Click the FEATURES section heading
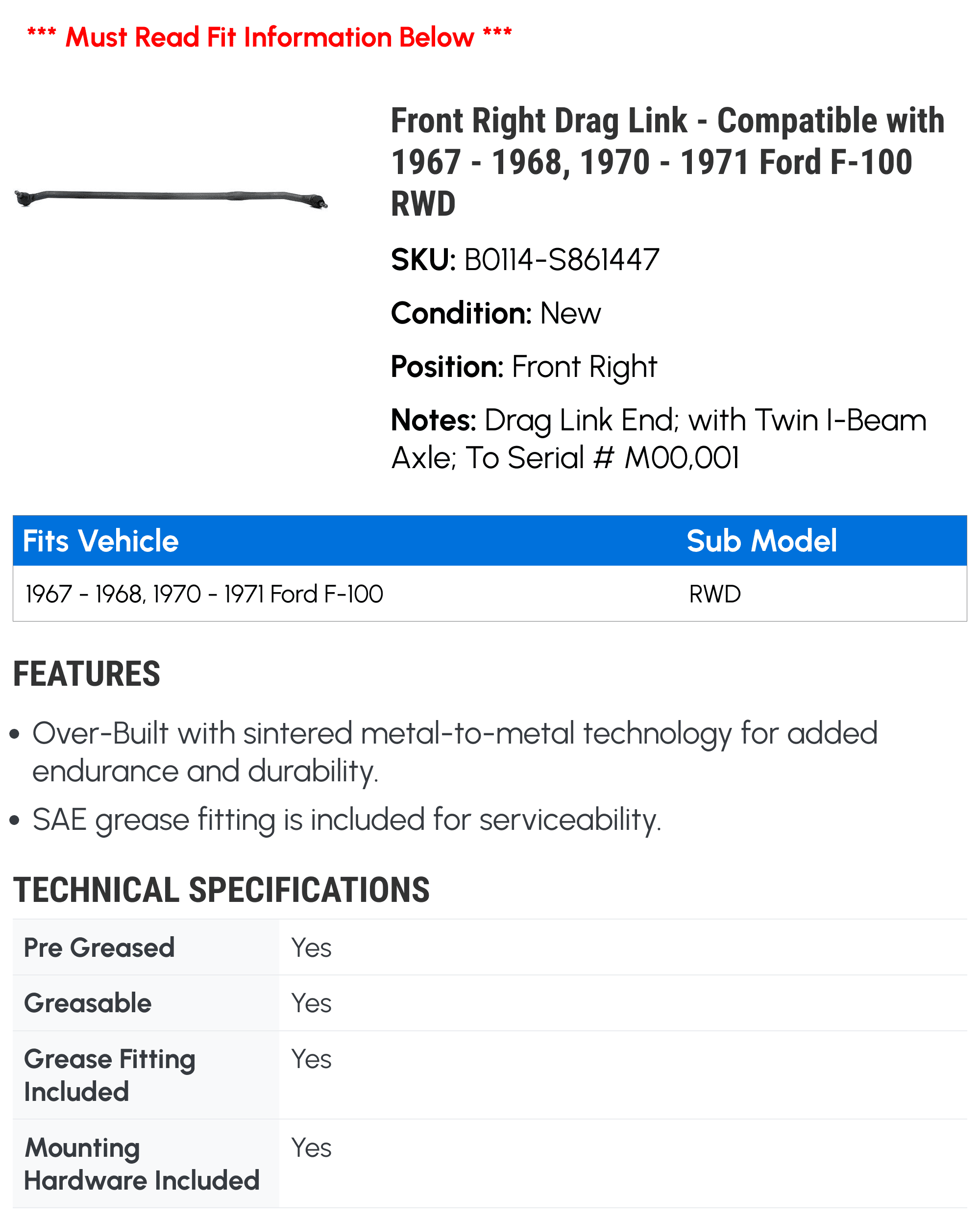 (87, 673)
